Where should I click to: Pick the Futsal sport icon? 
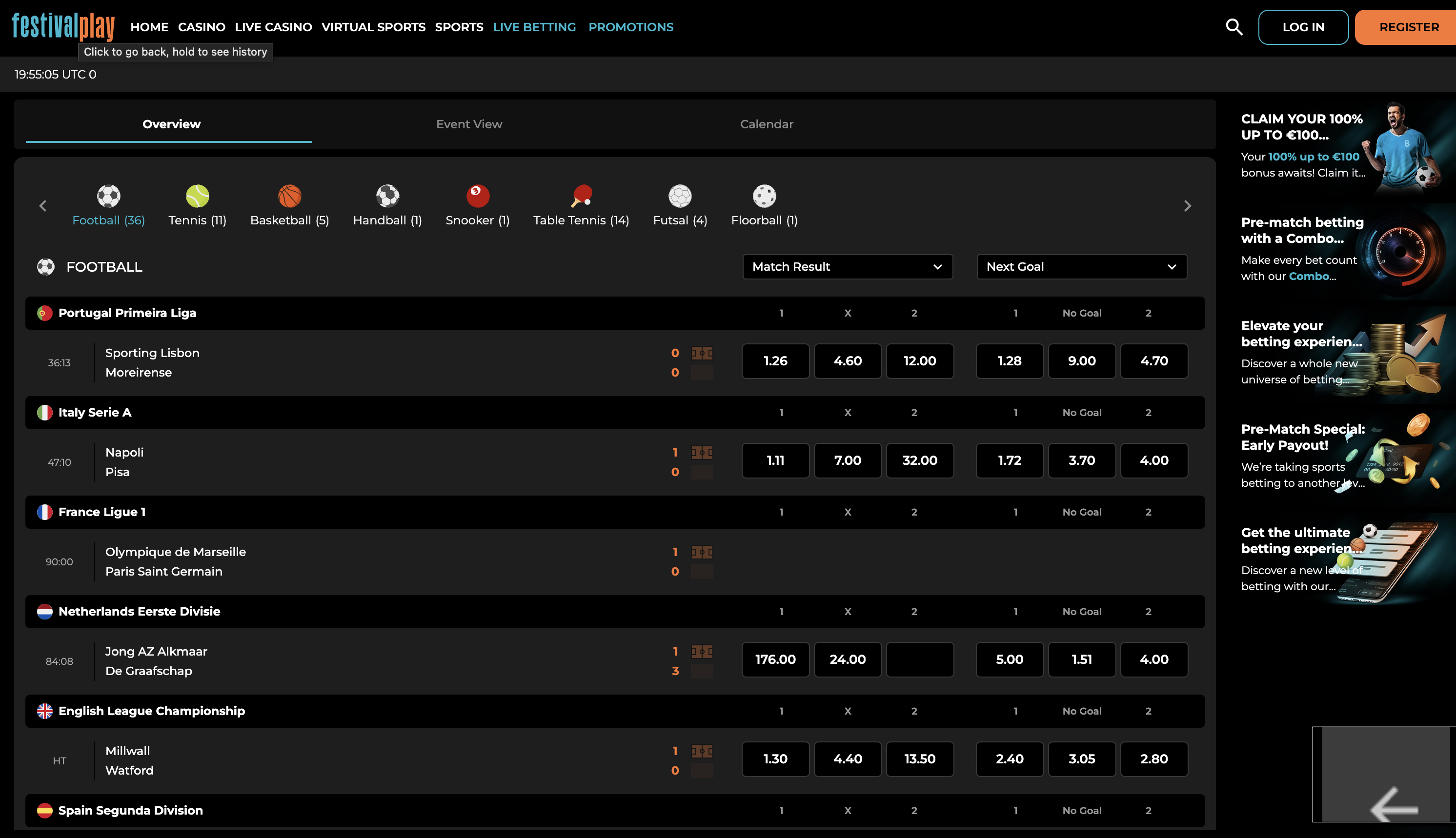[680, 196]
